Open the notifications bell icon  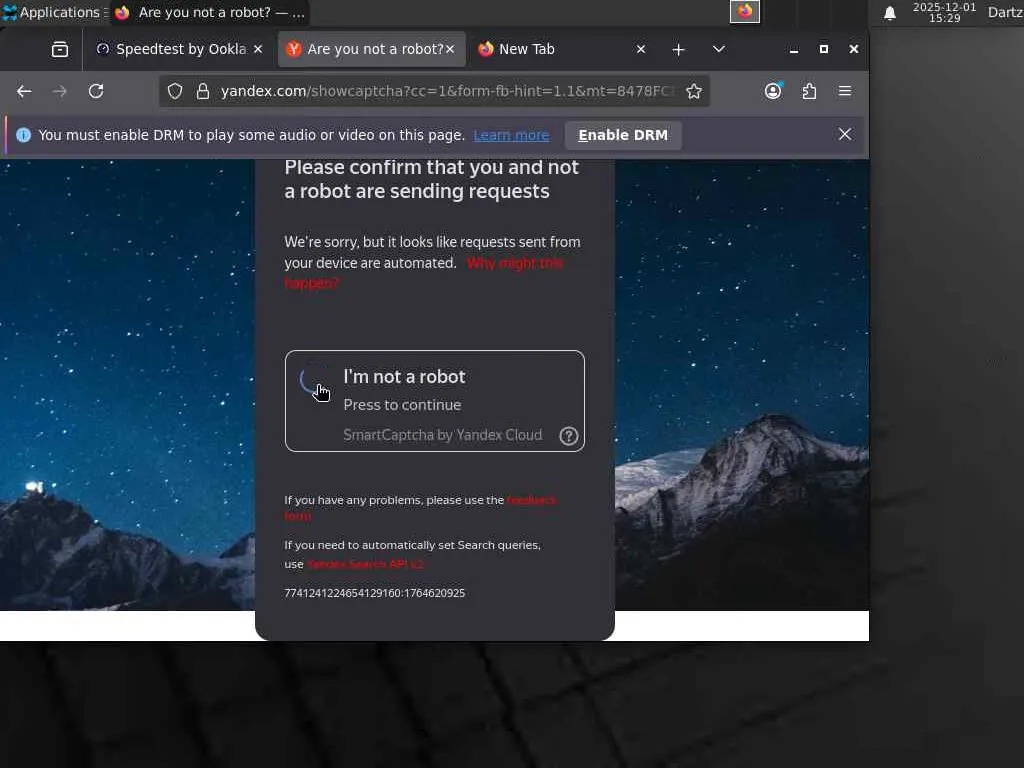[x=889, y=13]
